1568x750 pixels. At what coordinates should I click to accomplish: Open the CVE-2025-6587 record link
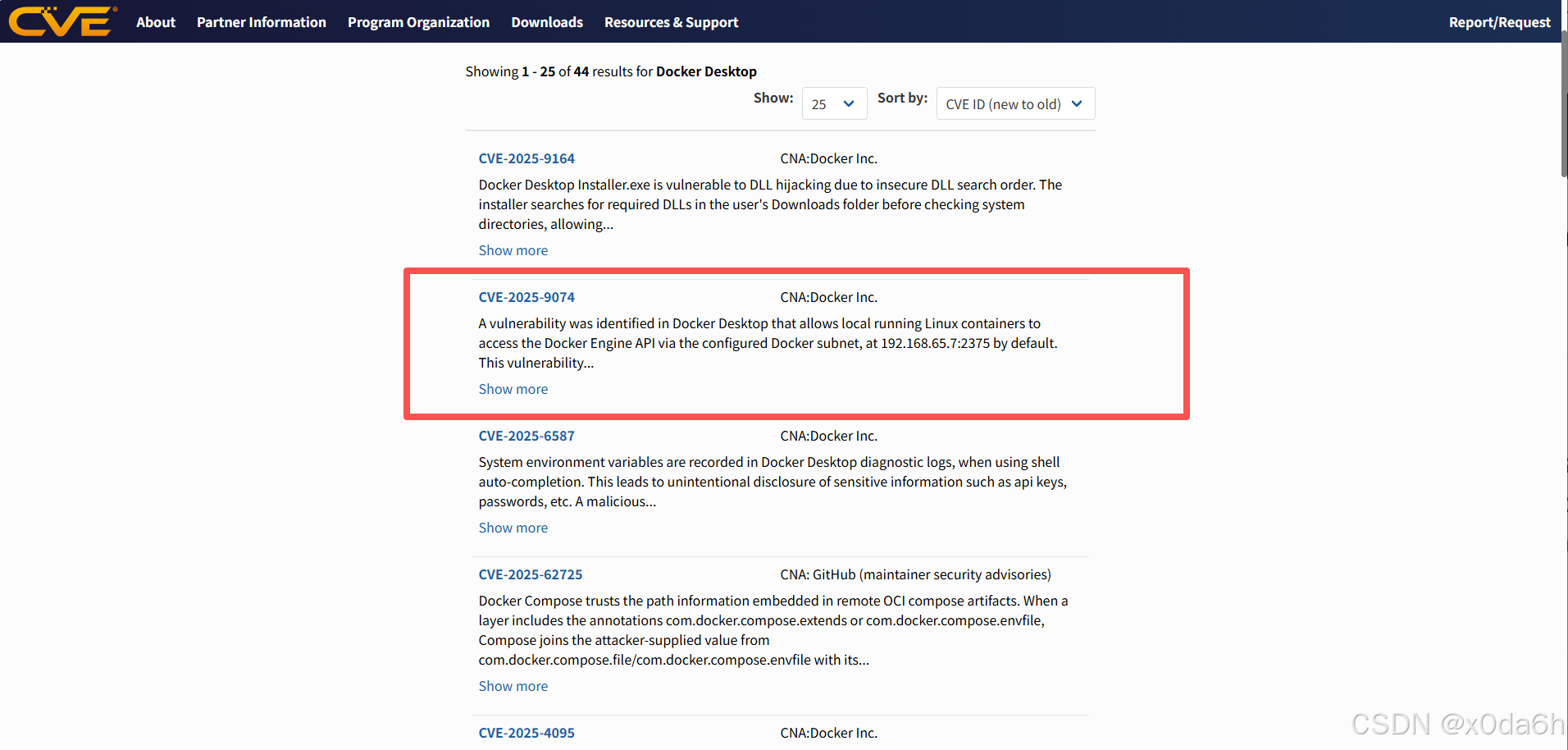(x=526, y=436)
